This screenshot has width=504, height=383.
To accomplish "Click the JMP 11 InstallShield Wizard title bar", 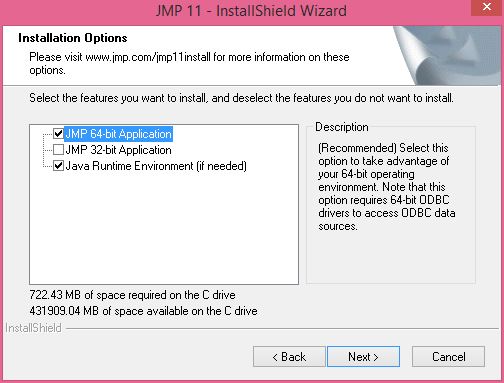I will (251, 11).
